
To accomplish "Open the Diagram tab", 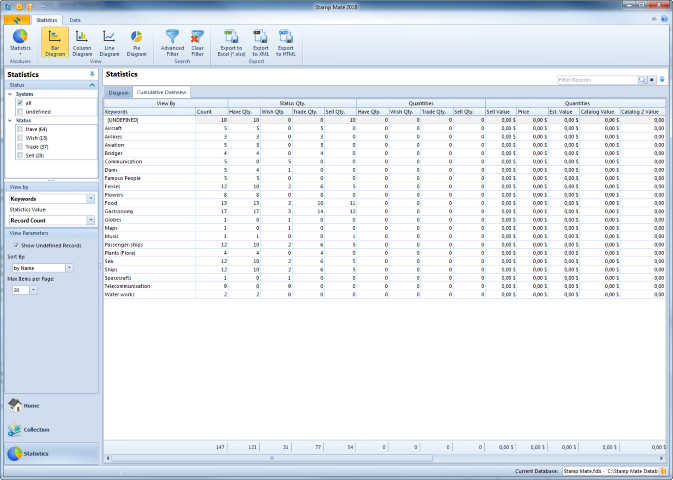I will pos(119,92).
